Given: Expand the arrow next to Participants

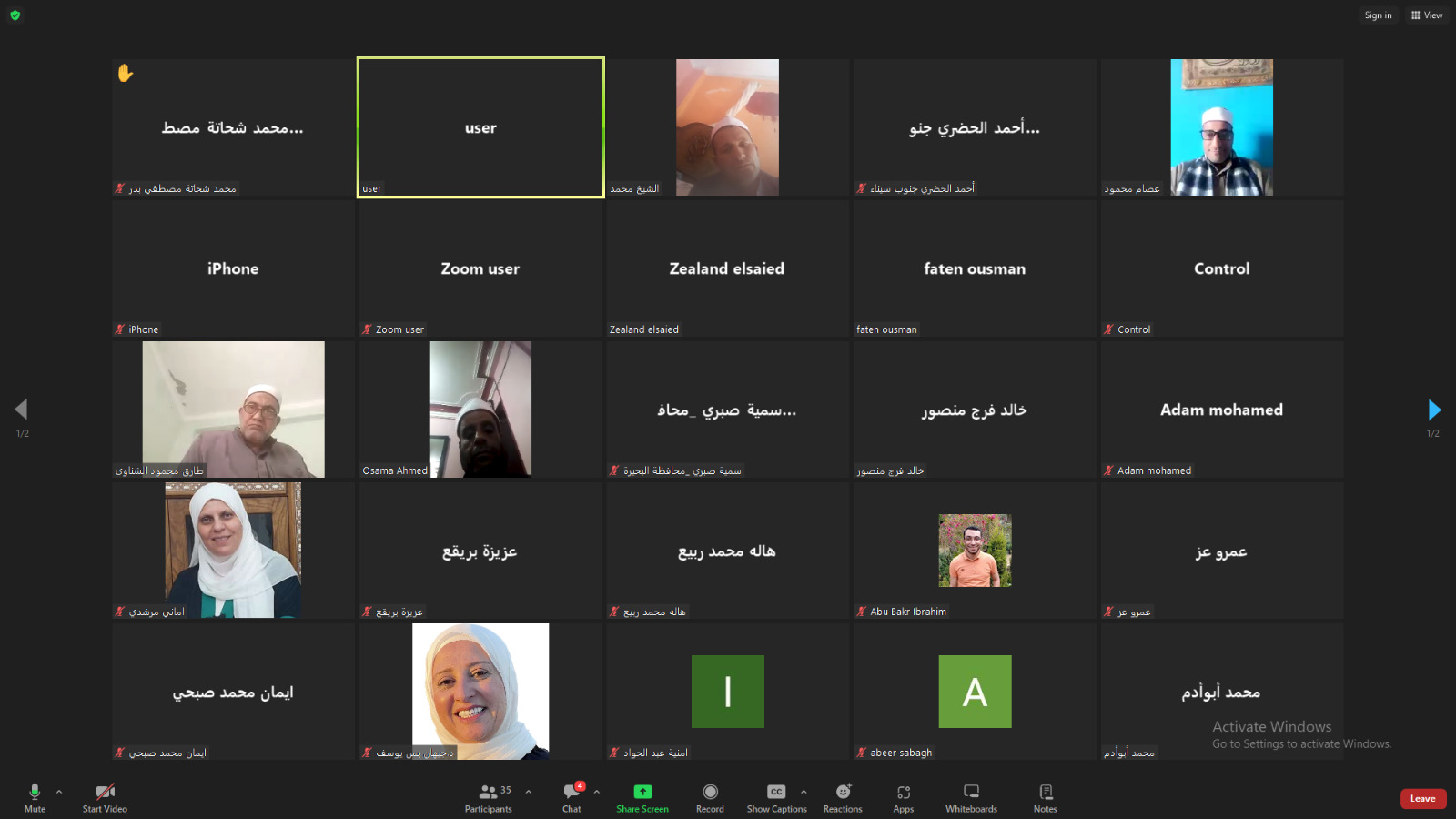Looking at the screenshot, I should coord(529,792).
